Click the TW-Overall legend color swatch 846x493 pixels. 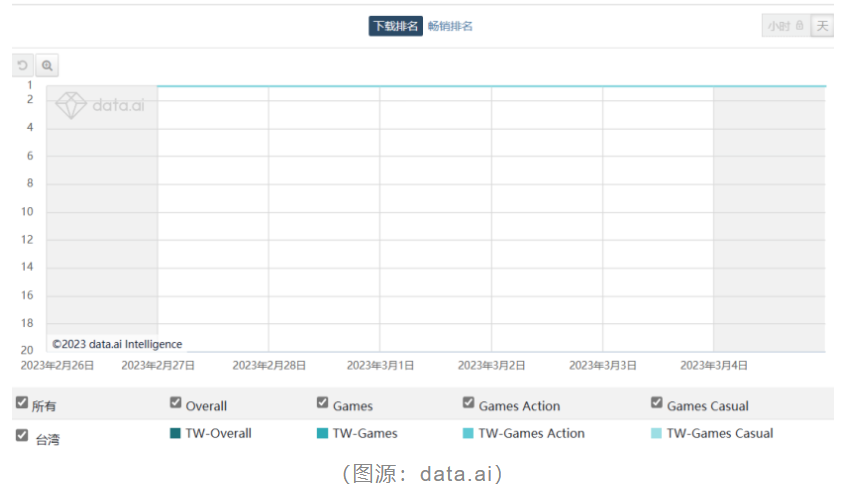pyautogui.click(x=176, y=434)
